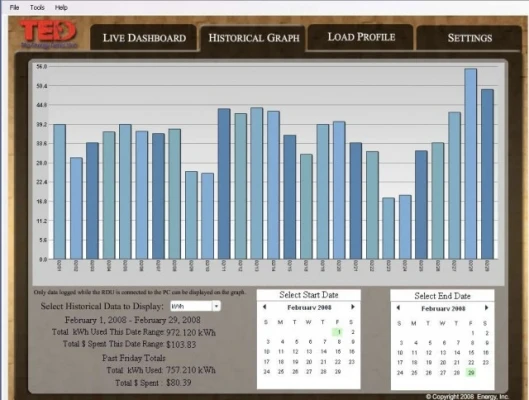Open the Load Profile tab
The width and height of the screenshot is (529, 400).
[361, 36]
